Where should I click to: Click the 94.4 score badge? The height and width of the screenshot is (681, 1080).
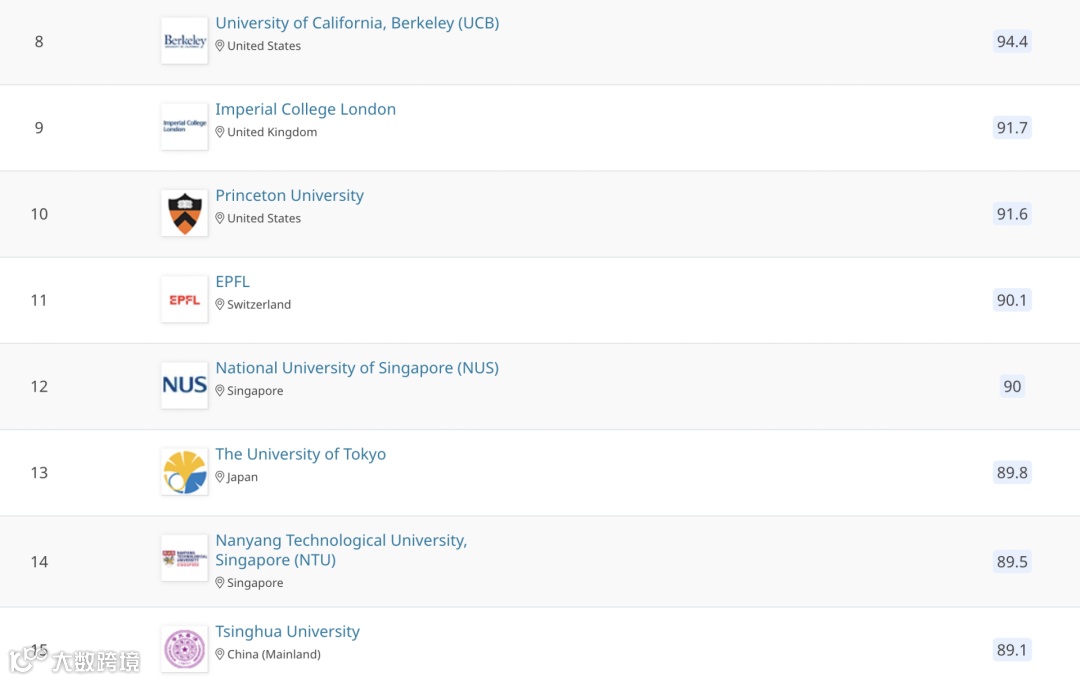click(x=1012, y=41)
